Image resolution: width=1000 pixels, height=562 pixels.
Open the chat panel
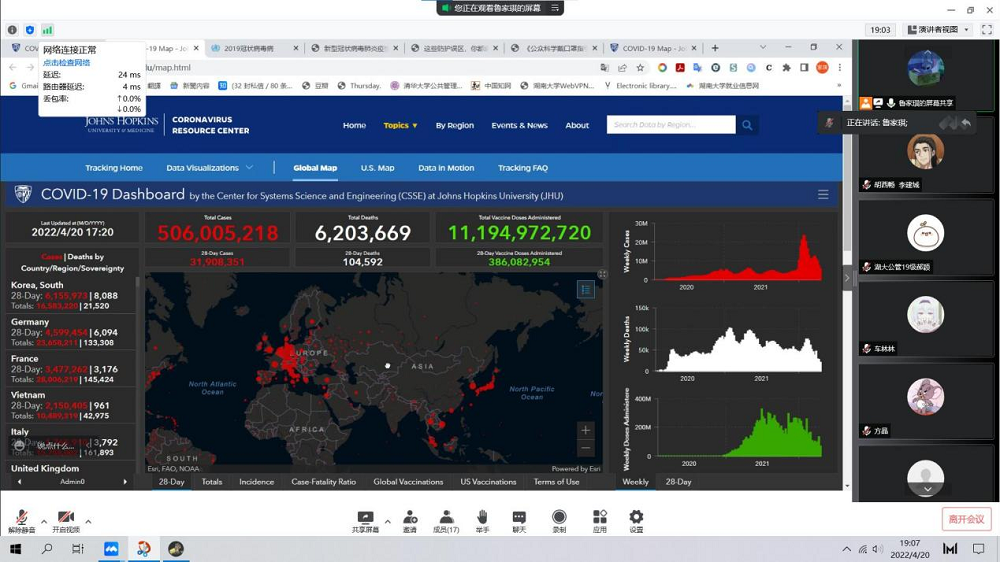coord(519,519)
